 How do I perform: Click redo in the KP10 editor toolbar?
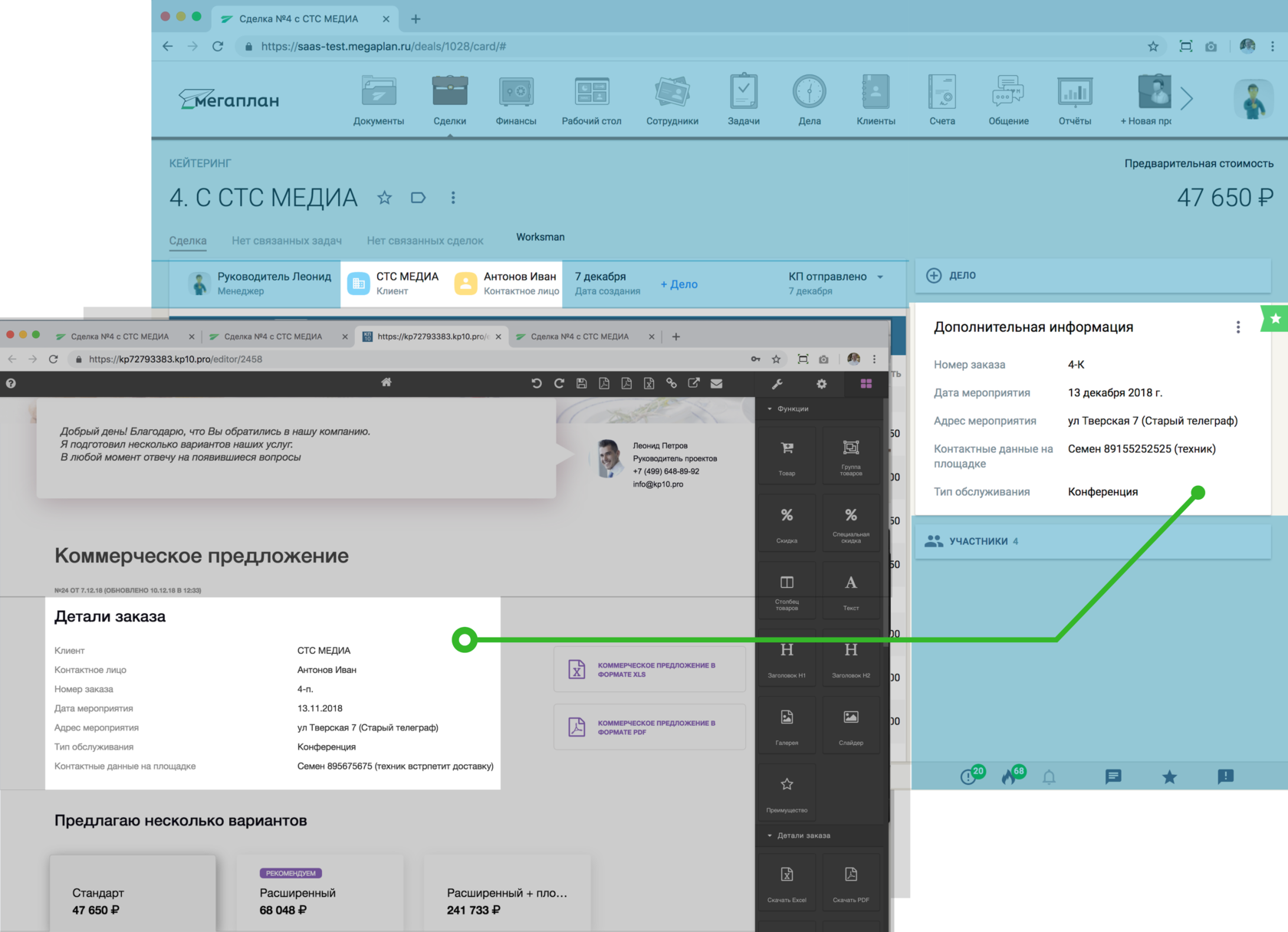click(x=559, y=383)
